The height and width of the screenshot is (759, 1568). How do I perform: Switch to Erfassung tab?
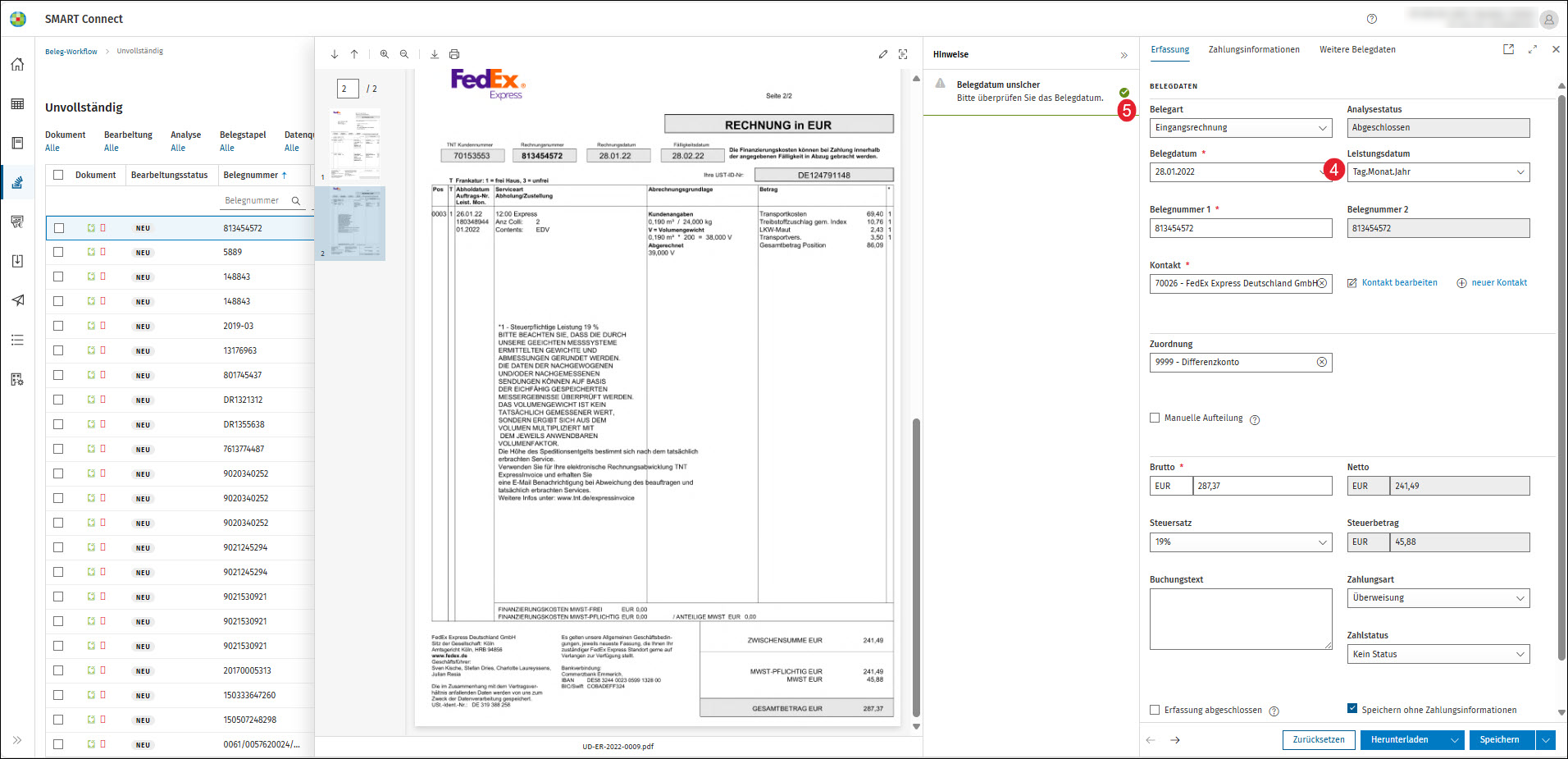(x=1169, y=50)
